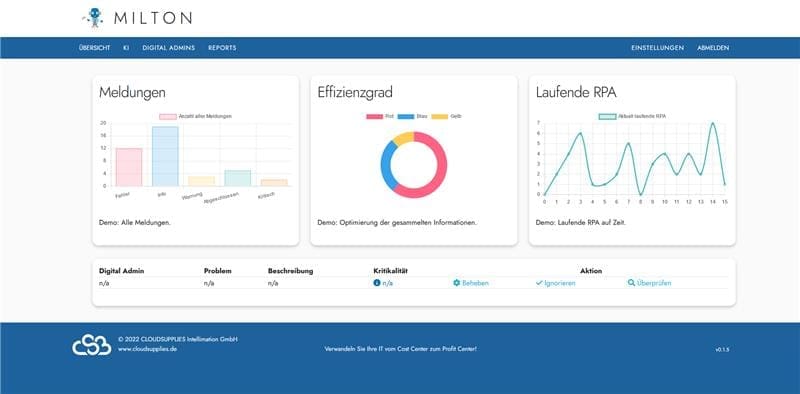This screenshot has height=394, width=800.
Task: Open the Übersicht menu item
Action: [x=94, y=48]
